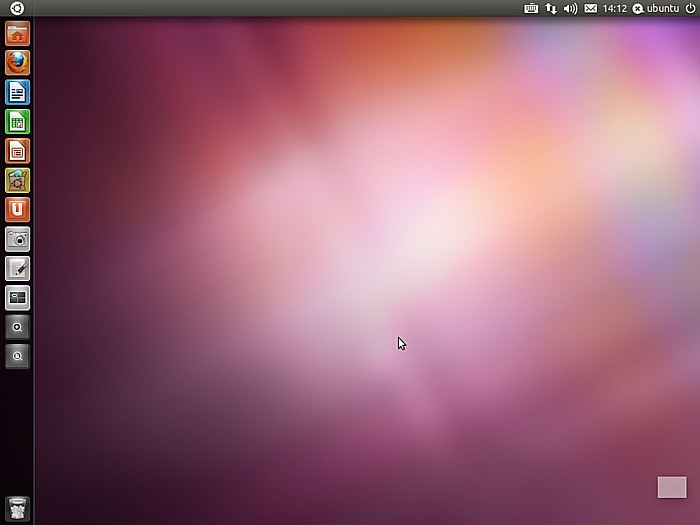Open the Home Folder launcher icon
Image resolution: width=700 pixels, height=525 pixels.
[x=17, y=33]
